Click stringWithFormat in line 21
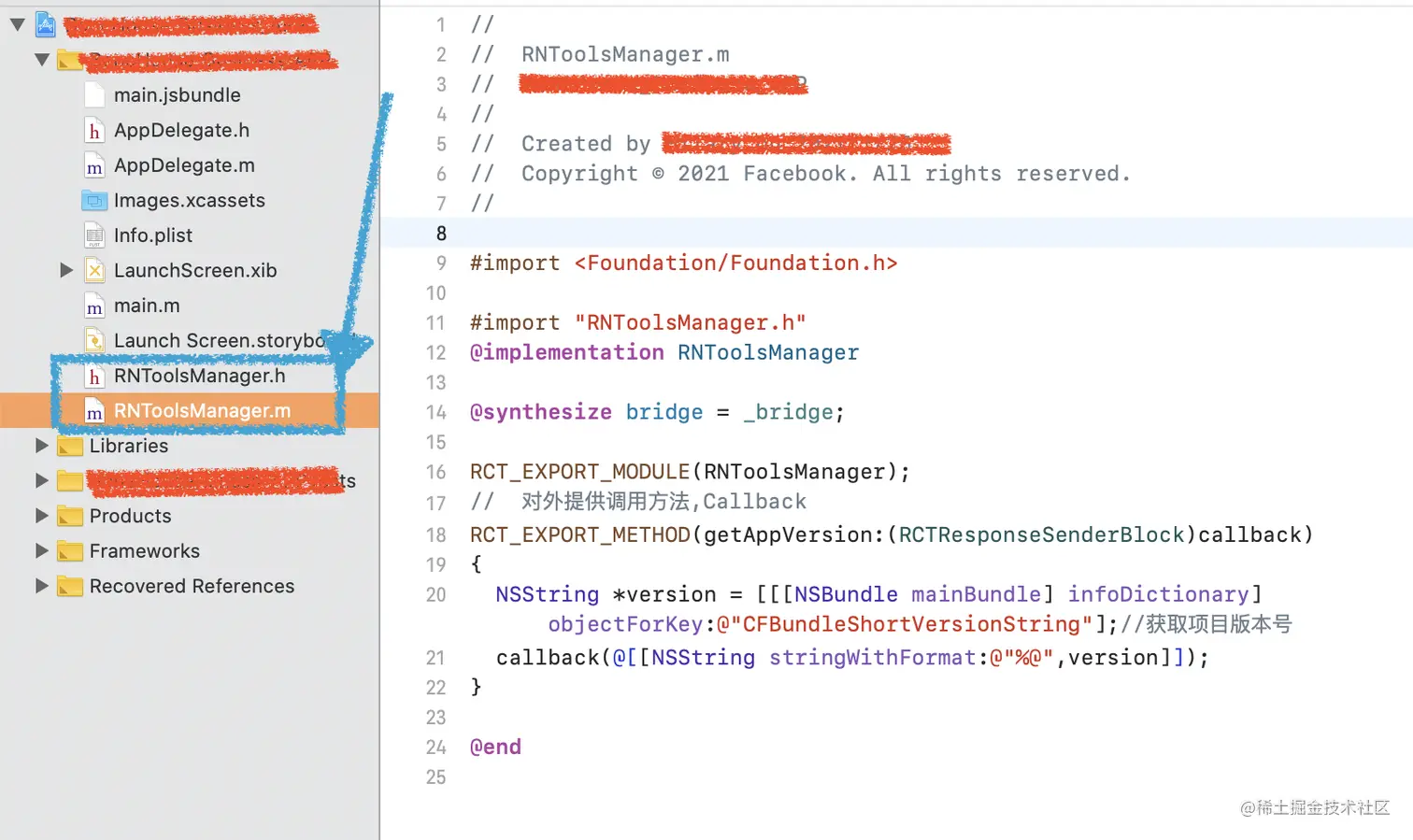The height and width of the screenshot is (840, 1413). click(x=872, y=658)
